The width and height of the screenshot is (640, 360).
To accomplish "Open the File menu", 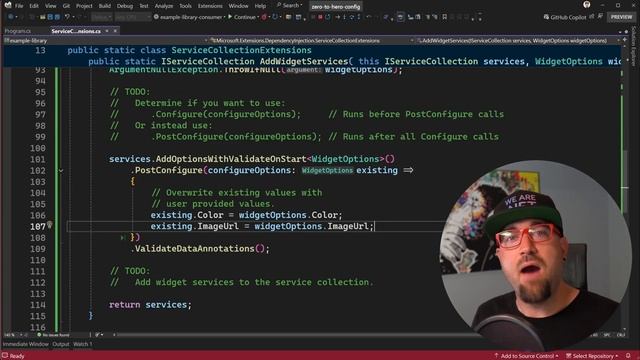I will point(19,6).
